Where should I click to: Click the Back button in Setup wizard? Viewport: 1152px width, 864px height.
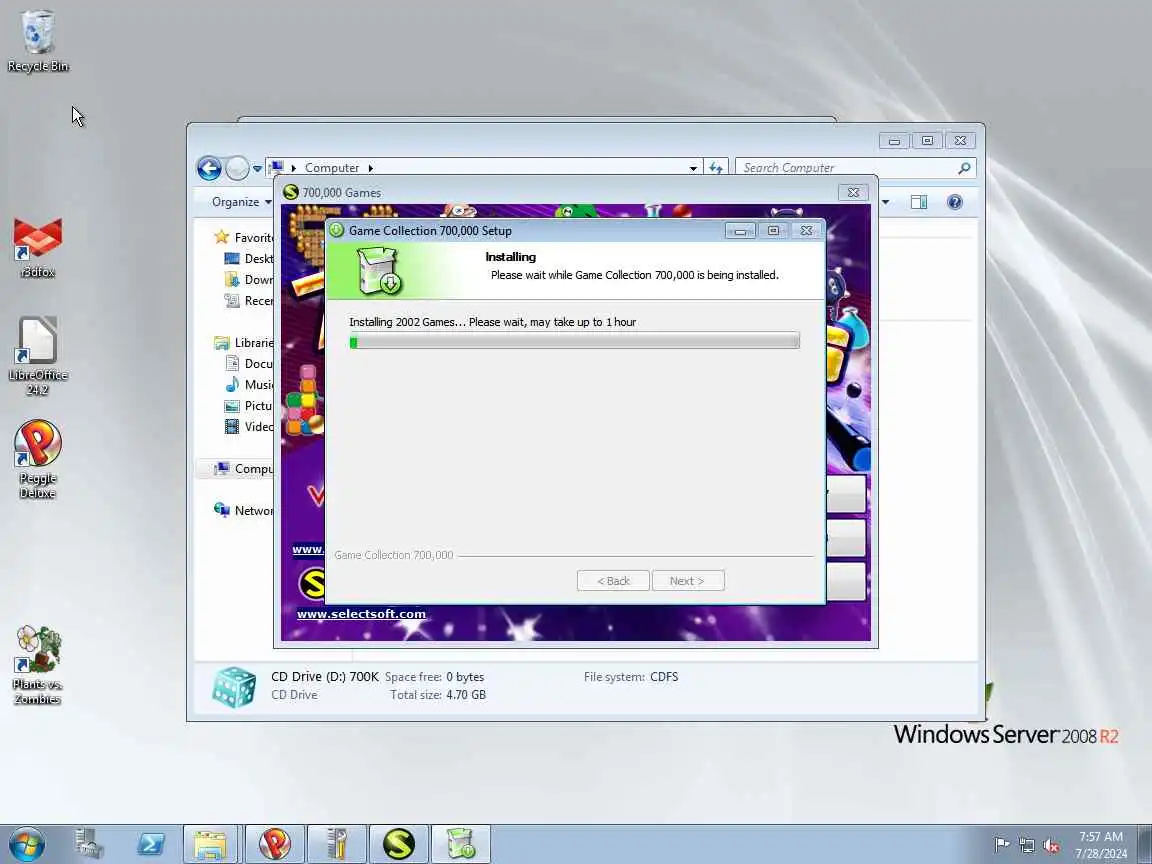tap(613, 580)
